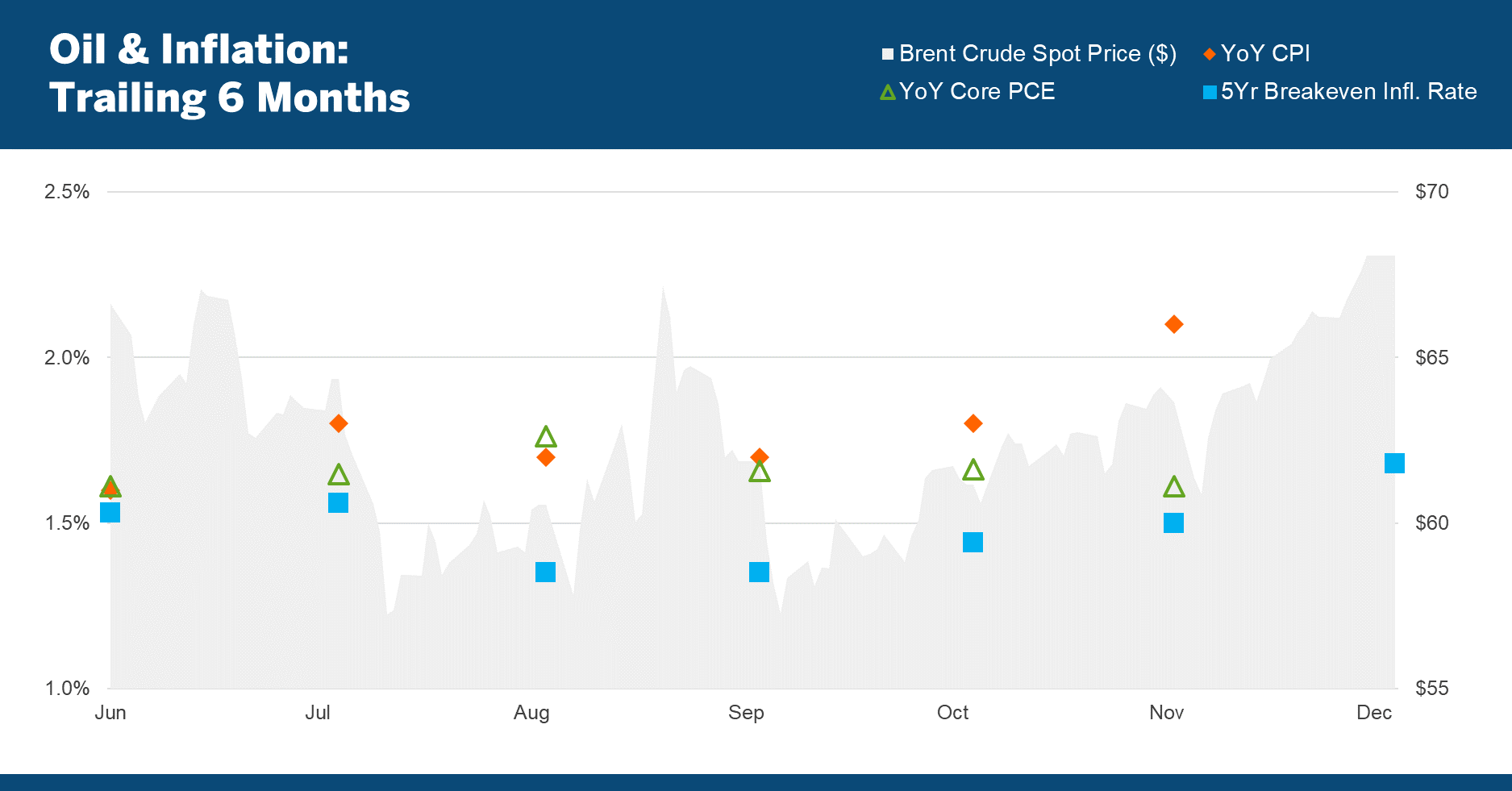Viewport: 1512px width, 791px height.
Task: Click the 'Brent Crude Spot Price ($)' legend label
Action: tap(1037, 54)
